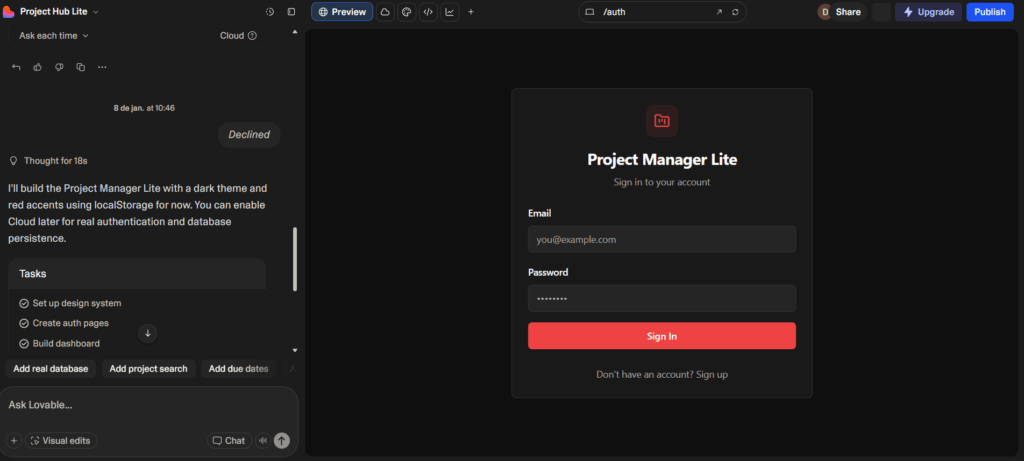Open the analytics chart tab icon
Viewport: 1024px width, 461px height.
[x=449, y=12]
